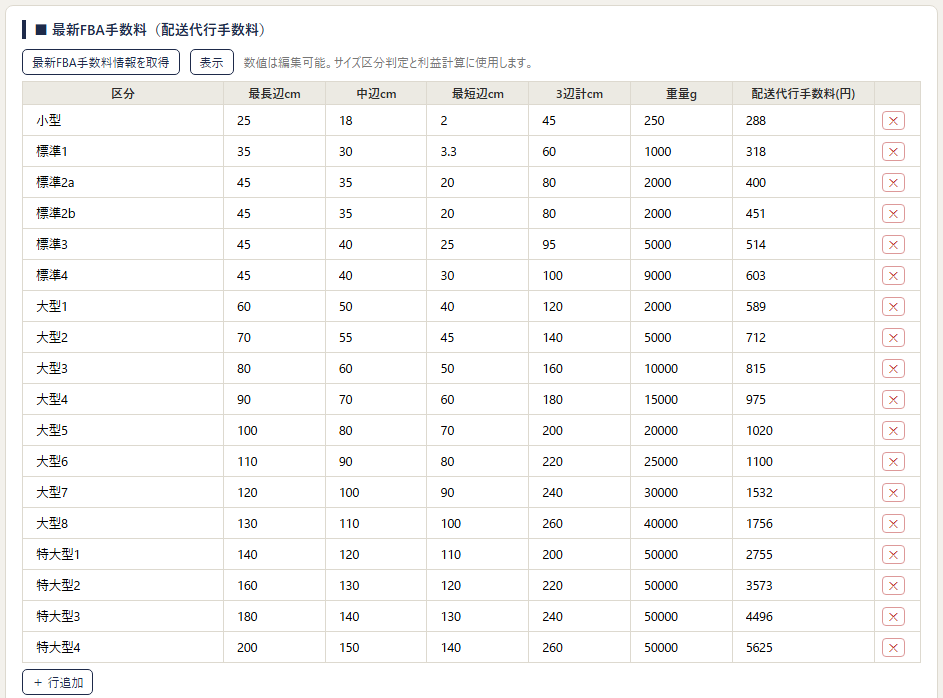Edit 大型8 fee value 1756
The height and width of the screenshot is (698, 943).
[x=803, y=524]
